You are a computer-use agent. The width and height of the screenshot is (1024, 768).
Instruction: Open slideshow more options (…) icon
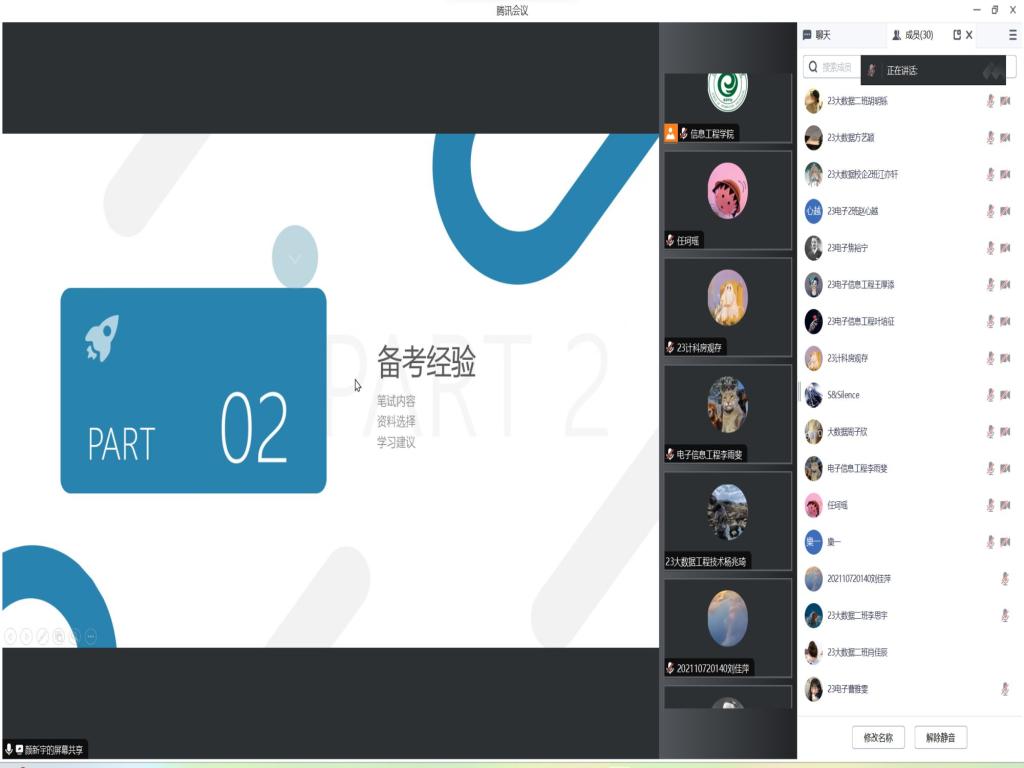pyautogui.click(x=91, y=636)
